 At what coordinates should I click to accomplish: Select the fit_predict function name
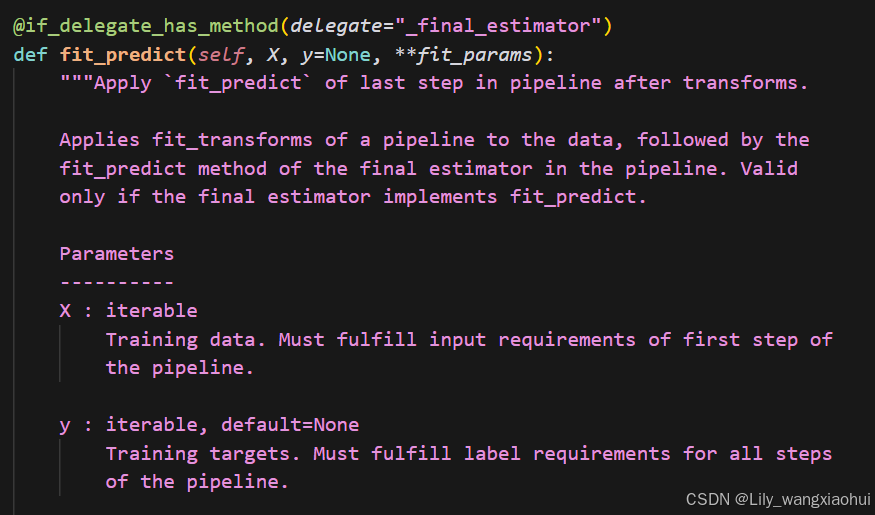tap(123, 55)
